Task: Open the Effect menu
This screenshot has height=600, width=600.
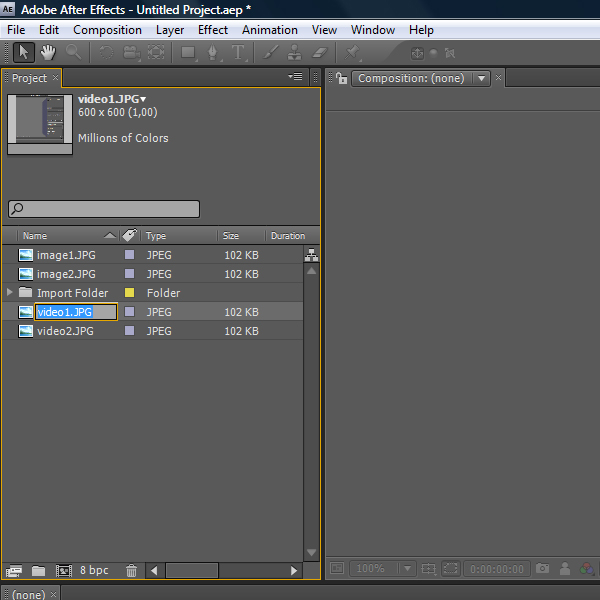Action: pos(213,30)
